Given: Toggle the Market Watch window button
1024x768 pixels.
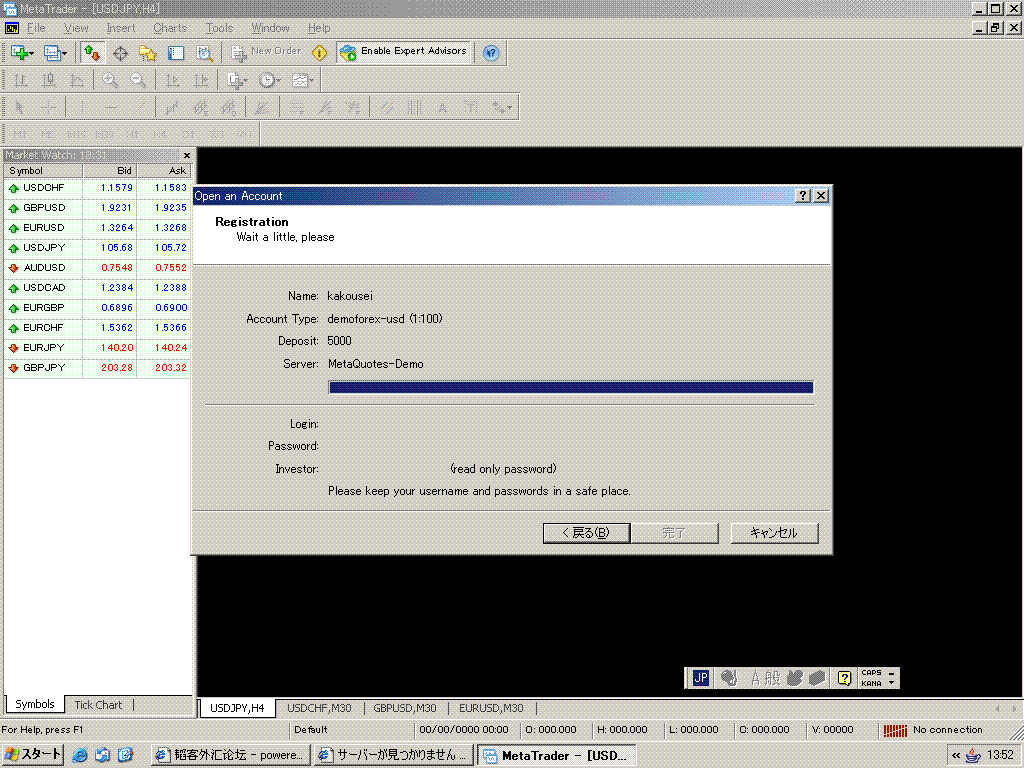Looking at the screenshot, I should [92, 53].
